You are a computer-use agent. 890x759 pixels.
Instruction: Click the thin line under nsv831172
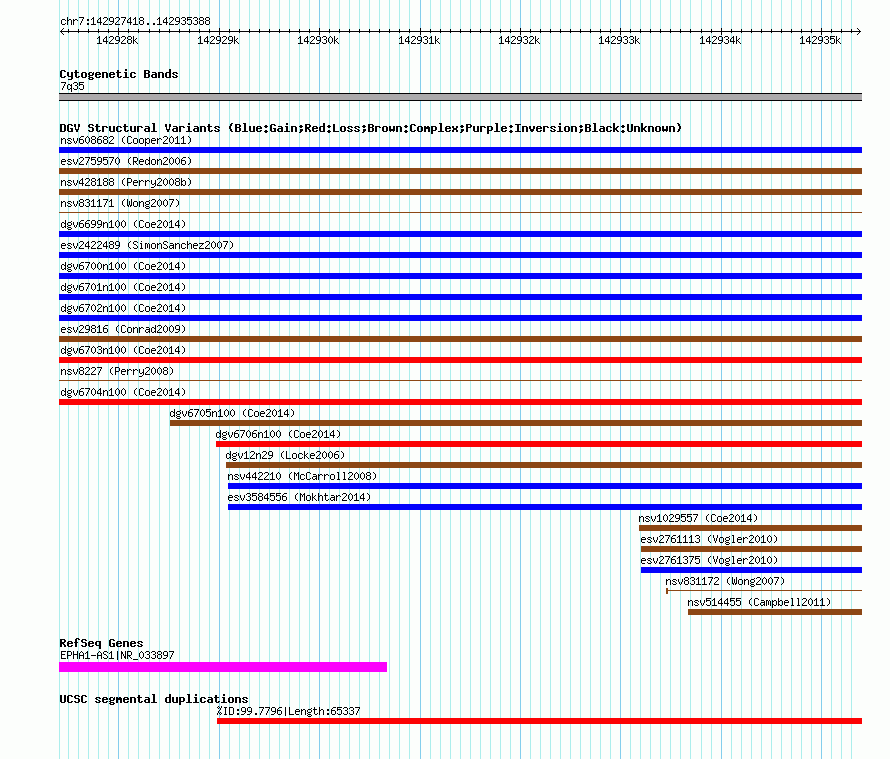pyautogui.click(x=764, y=591)
